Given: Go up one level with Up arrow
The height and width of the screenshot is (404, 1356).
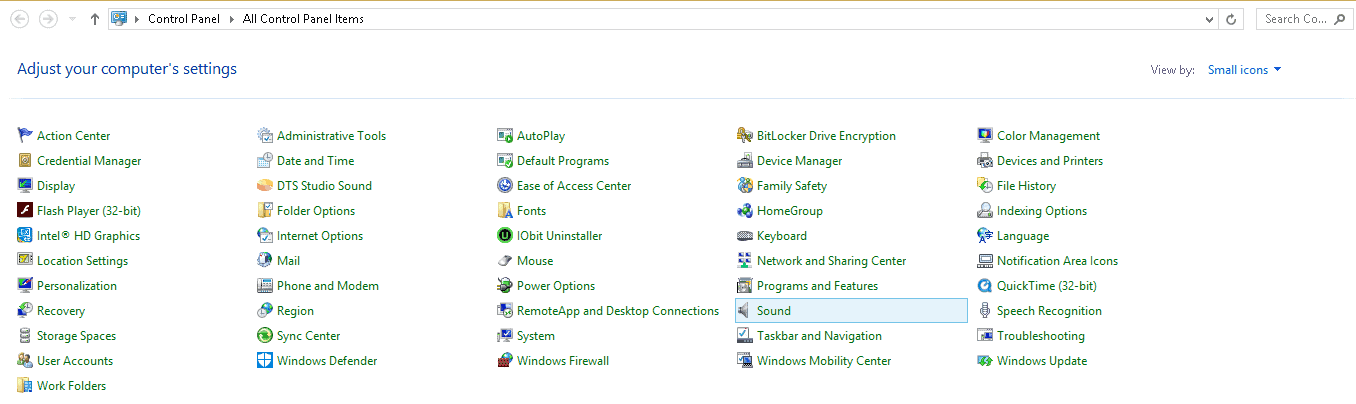Looking at the screenshot, I should click(x=94, y=19).
